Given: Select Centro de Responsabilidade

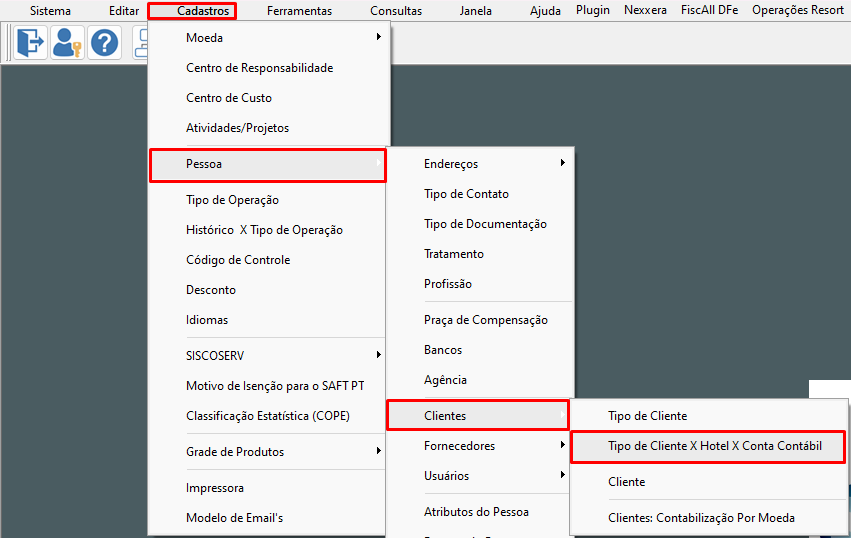Looking at the screenshot, I should pyautogui.click(x=269, y=68).
